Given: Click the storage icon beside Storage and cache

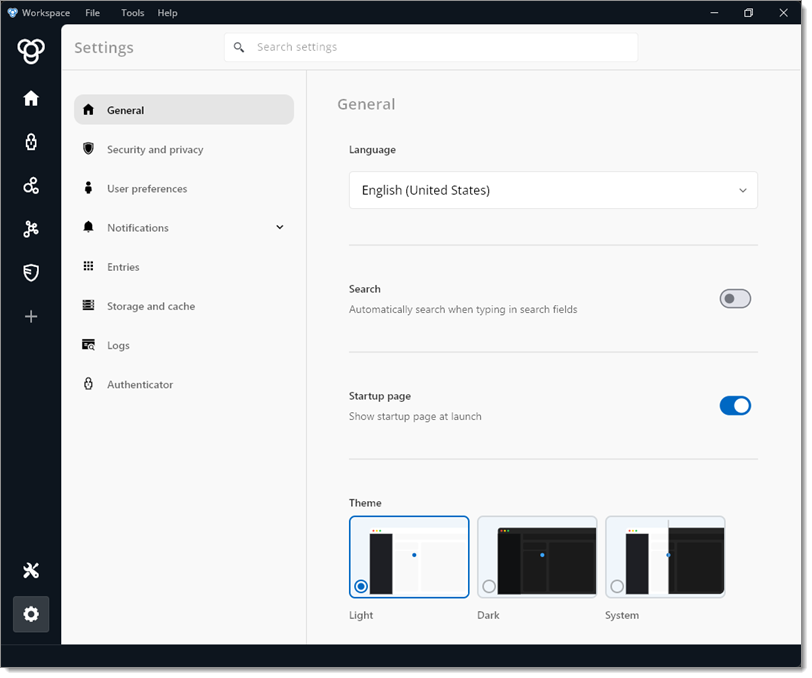Looking at the screenshot, I should click(x=89, y=305).
